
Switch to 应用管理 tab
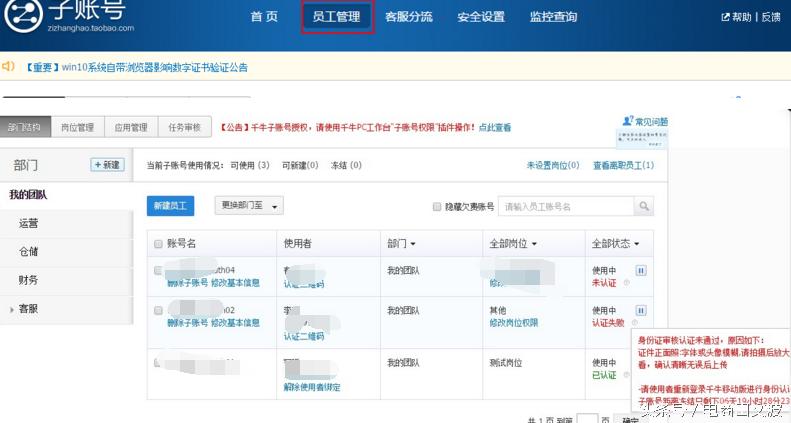(131, 127)
